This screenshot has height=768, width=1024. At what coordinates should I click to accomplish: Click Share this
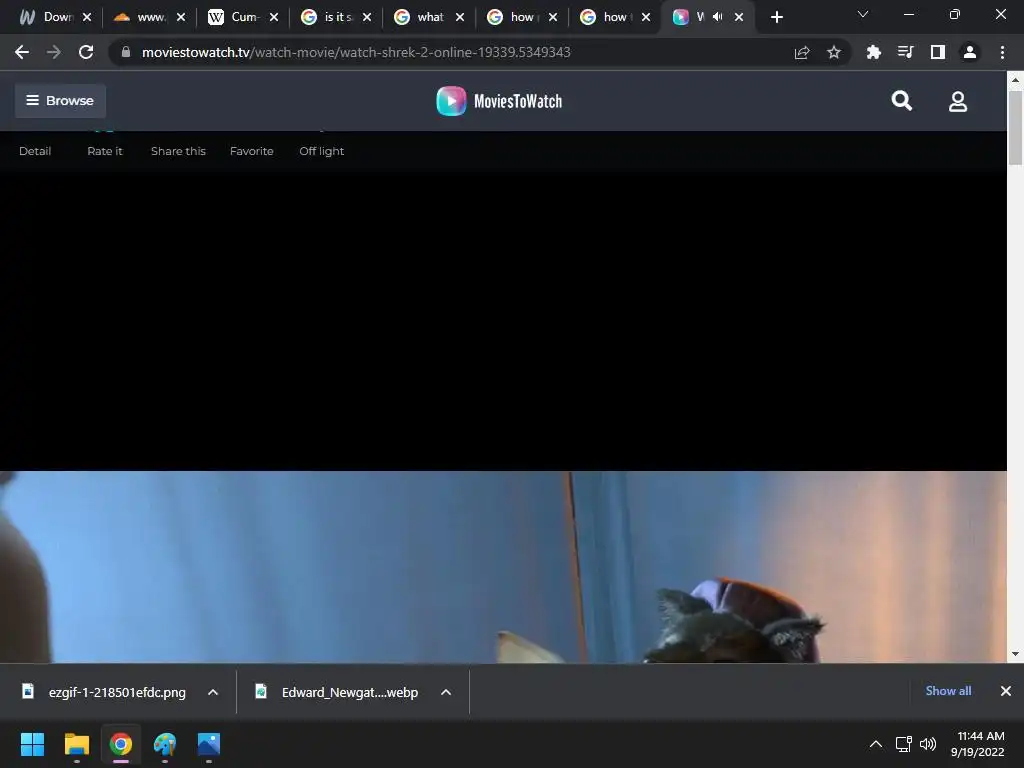tap(178, 151)
